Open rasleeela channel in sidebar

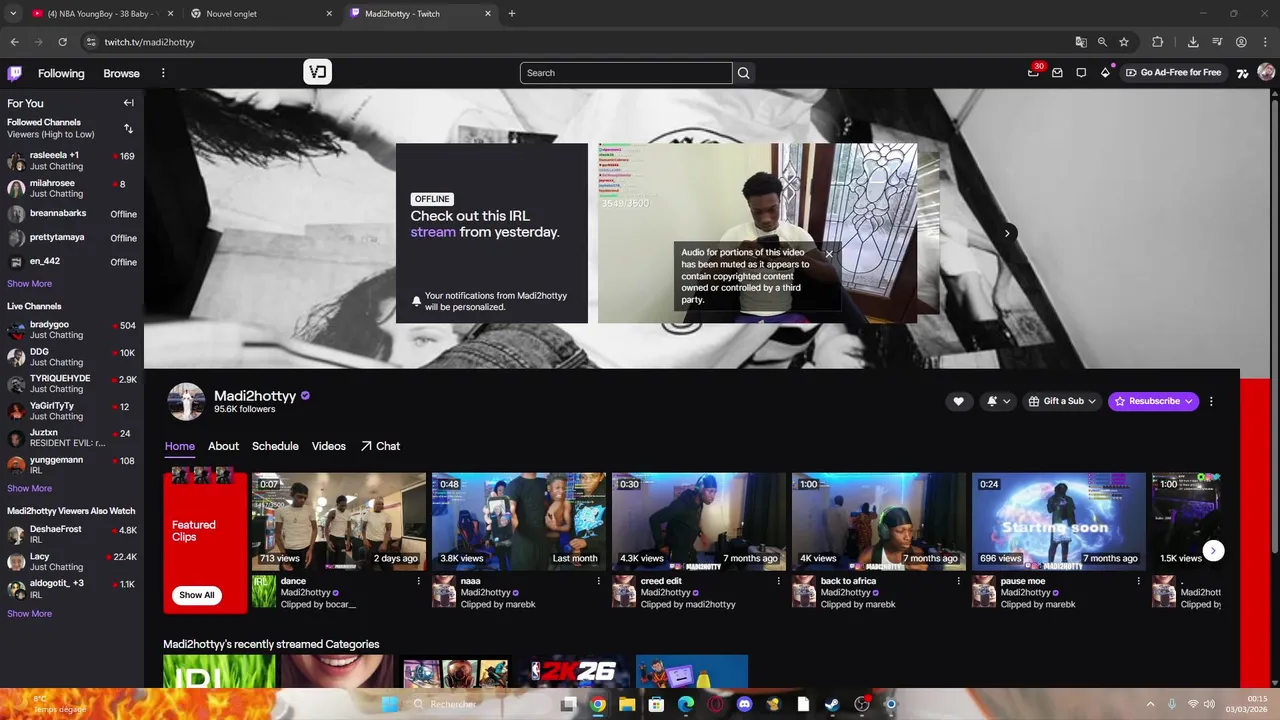70,161
